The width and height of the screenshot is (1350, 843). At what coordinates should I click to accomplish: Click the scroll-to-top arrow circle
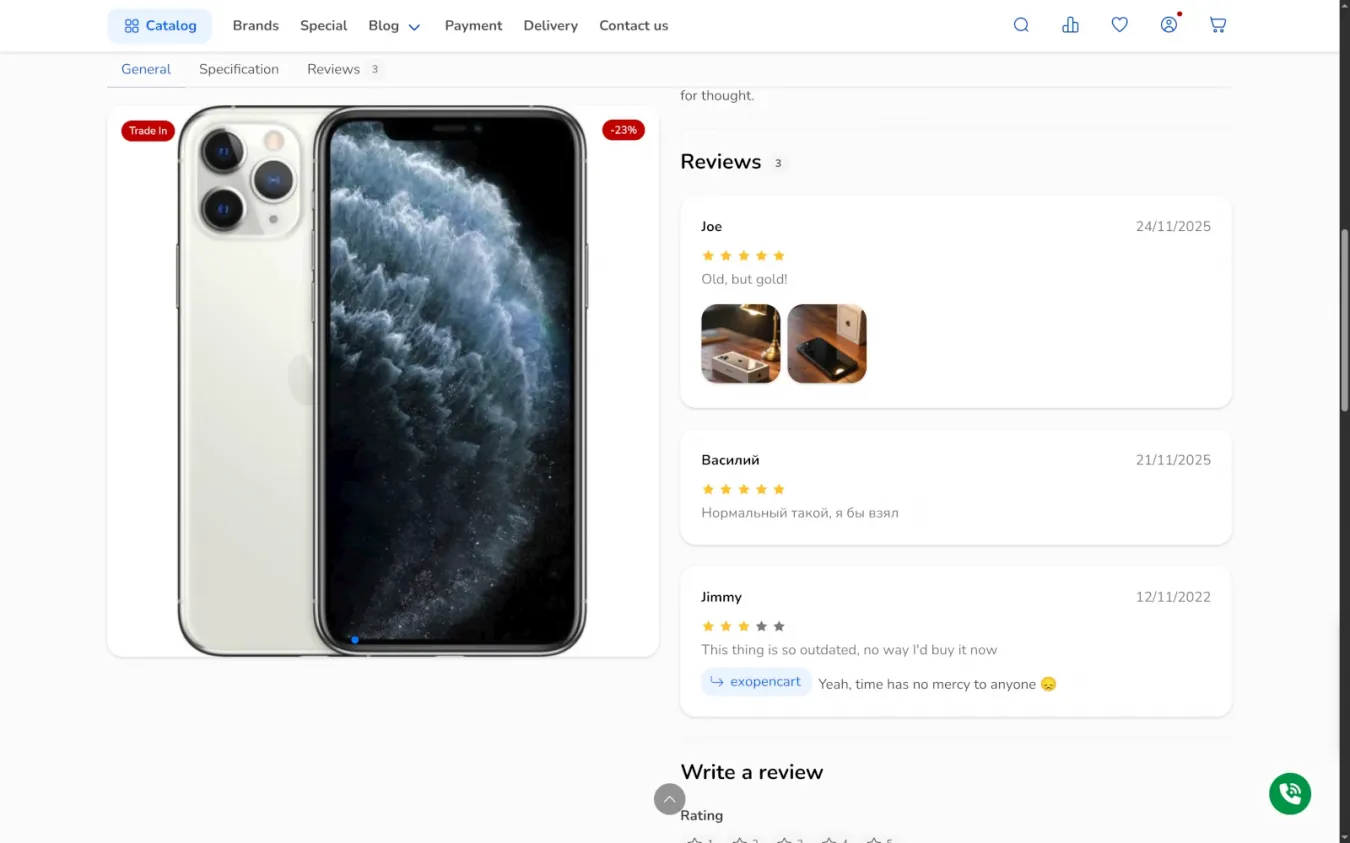[669, 799]
